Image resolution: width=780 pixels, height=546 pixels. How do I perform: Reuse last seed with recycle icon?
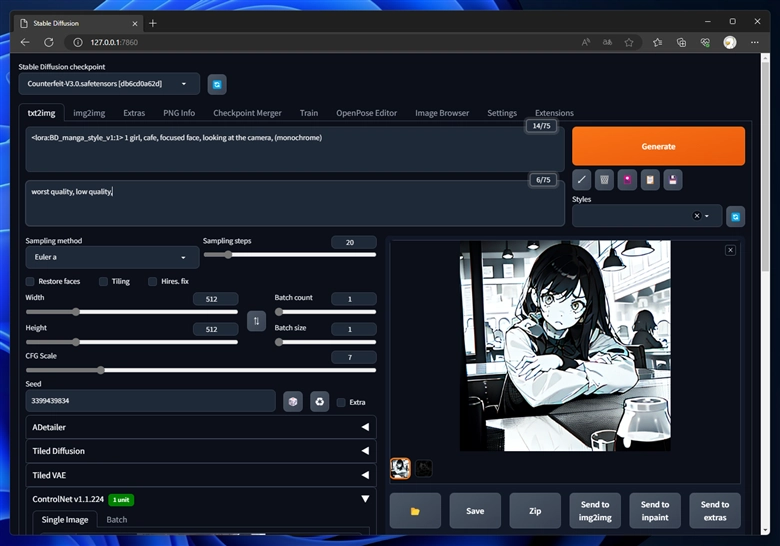(x=319, y=401)
